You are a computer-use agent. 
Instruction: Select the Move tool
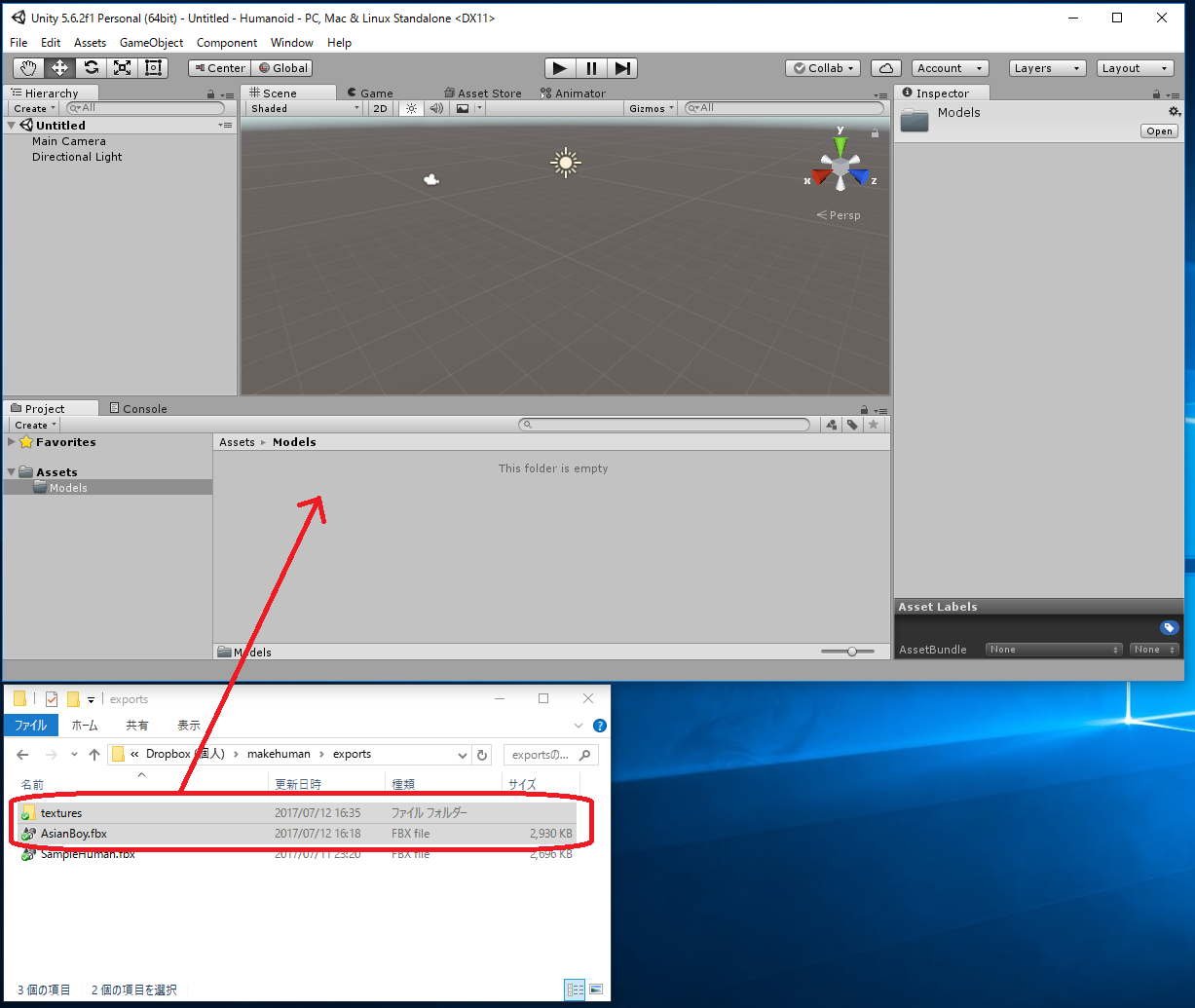pyautogui.click(x=59, y=68)
